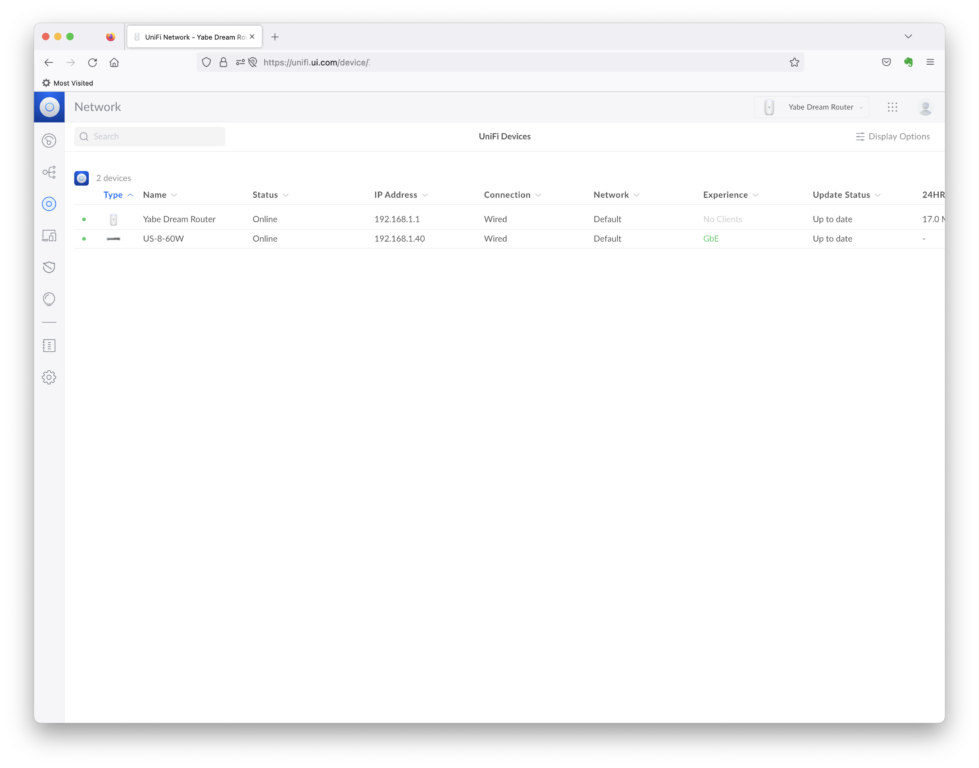Screen dimensions: 979x768
Task: Go forward with browser forward arrow
Action: point(71,62)
